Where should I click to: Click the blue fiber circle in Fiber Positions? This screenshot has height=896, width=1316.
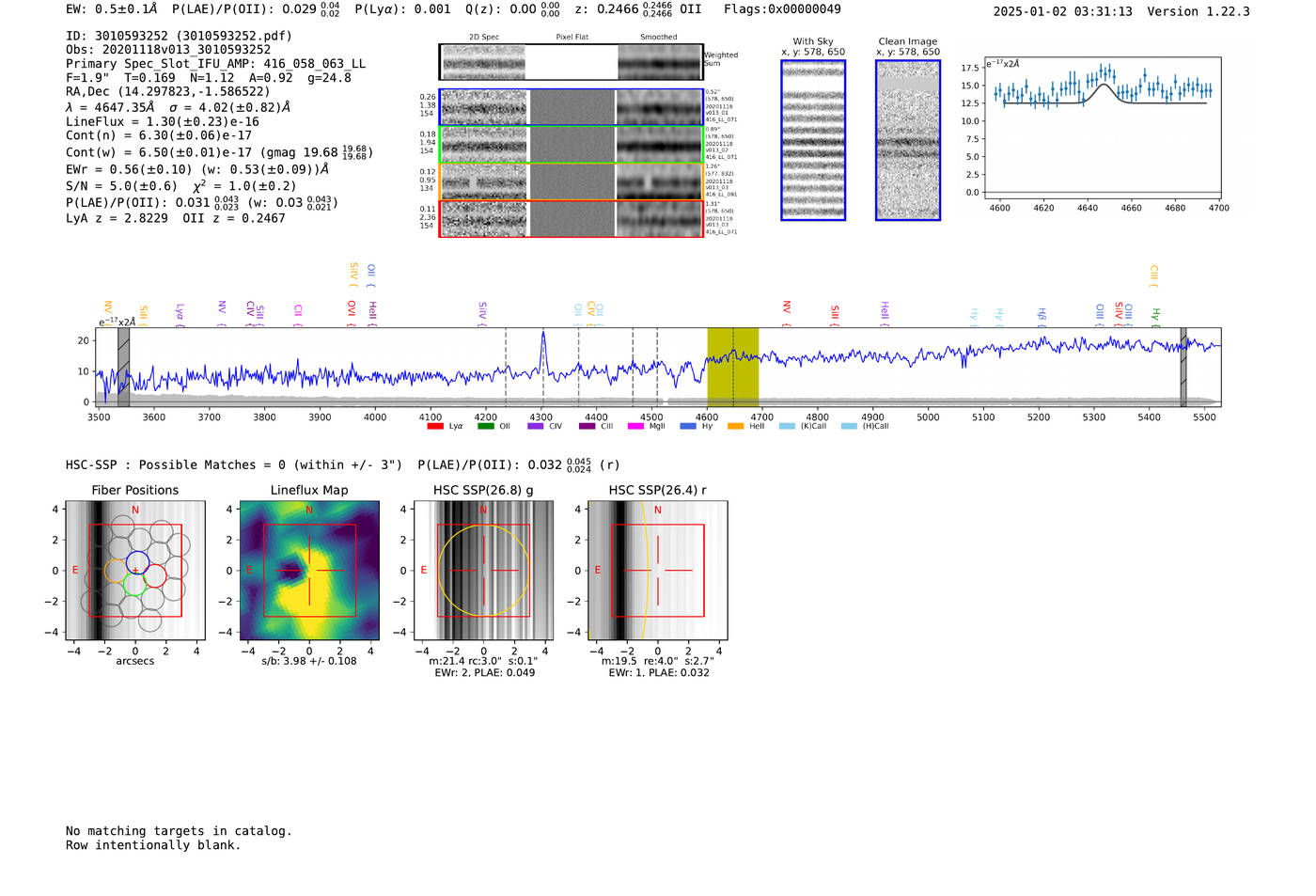(x=137, y=562)
